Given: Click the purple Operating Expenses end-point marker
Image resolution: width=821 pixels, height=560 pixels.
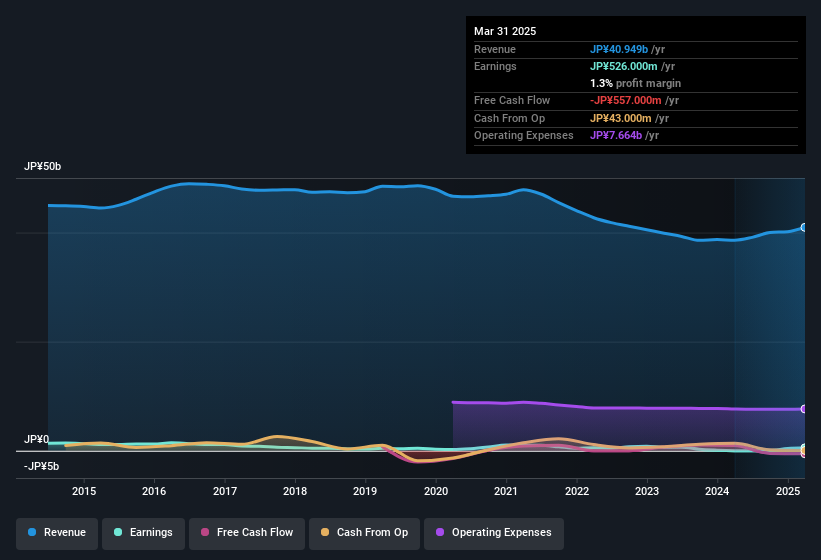Looking at the screenshot, I should pyautogui.click(x=804, y=409).
